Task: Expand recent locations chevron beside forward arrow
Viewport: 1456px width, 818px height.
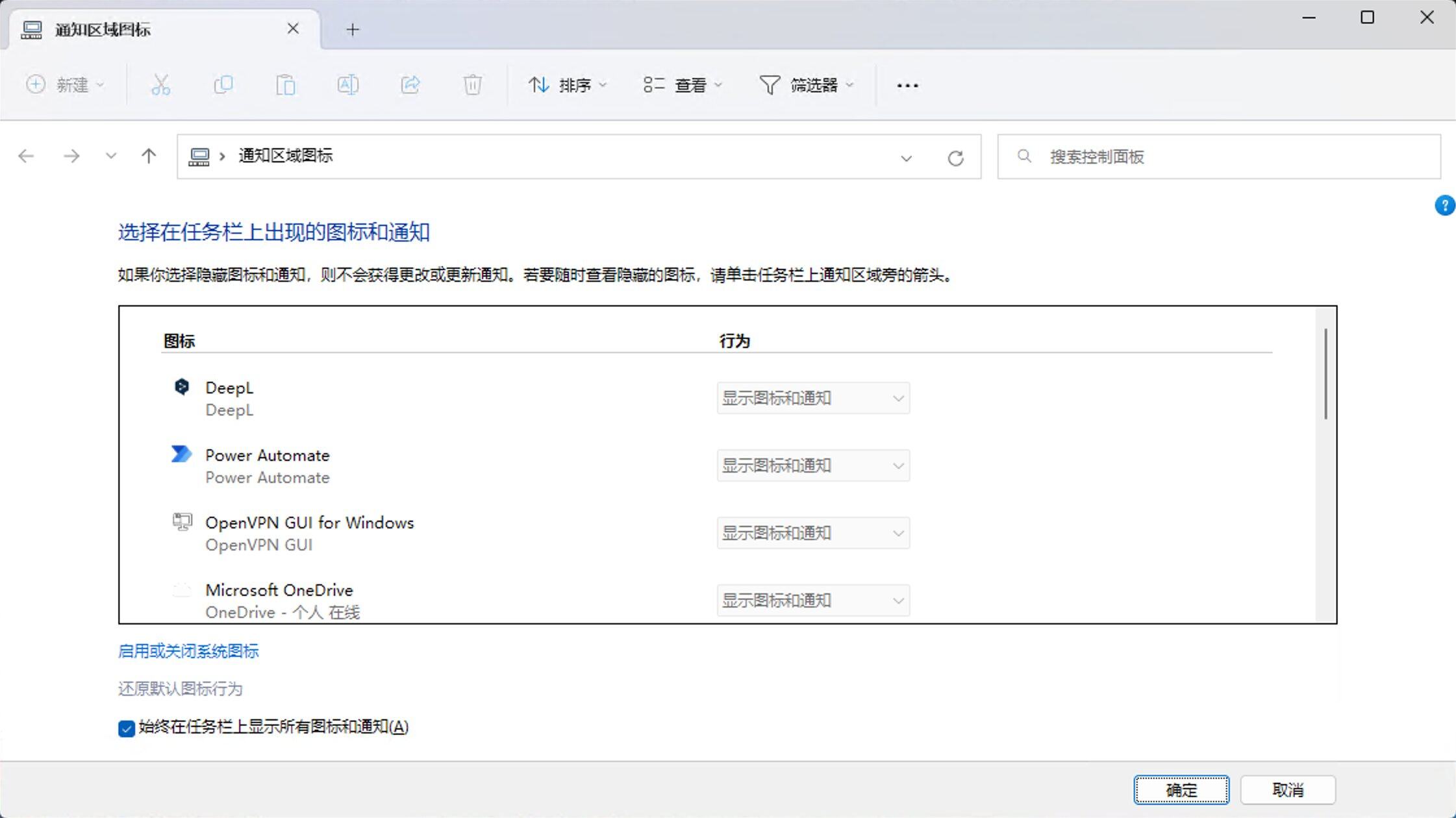Action: tap(111, 156)
